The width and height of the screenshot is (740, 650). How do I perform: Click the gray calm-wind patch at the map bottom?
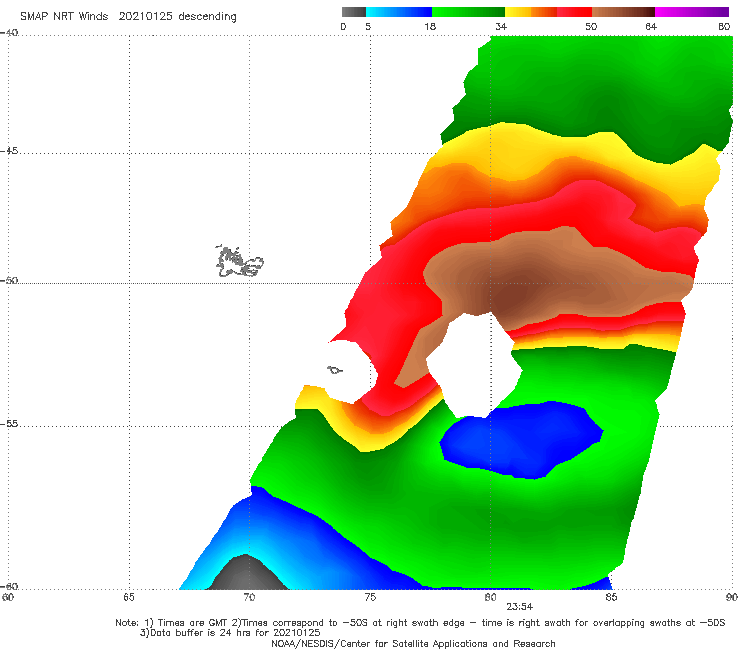click(x=247, y=574)
